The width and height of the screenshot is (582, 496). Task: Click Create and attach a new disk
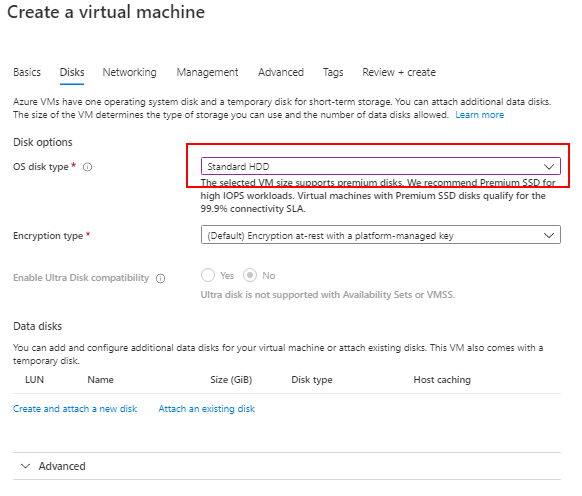pyautogui.click(x=75, y=409)
